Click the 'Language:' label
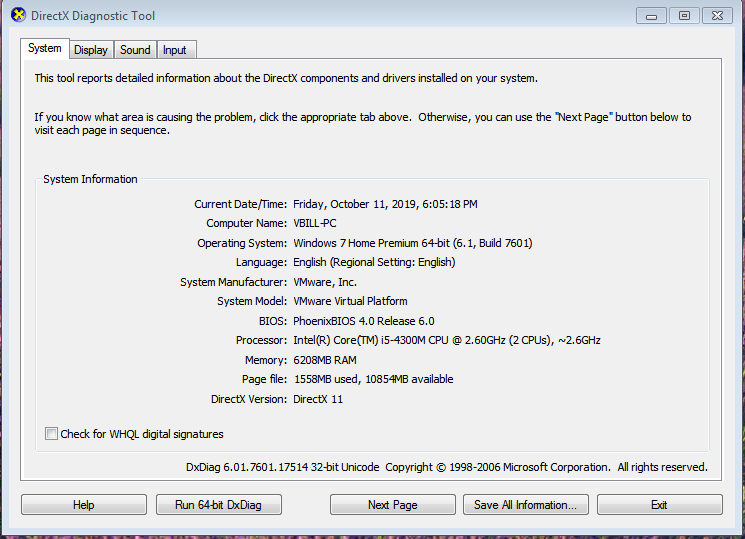 click(261, 262)
